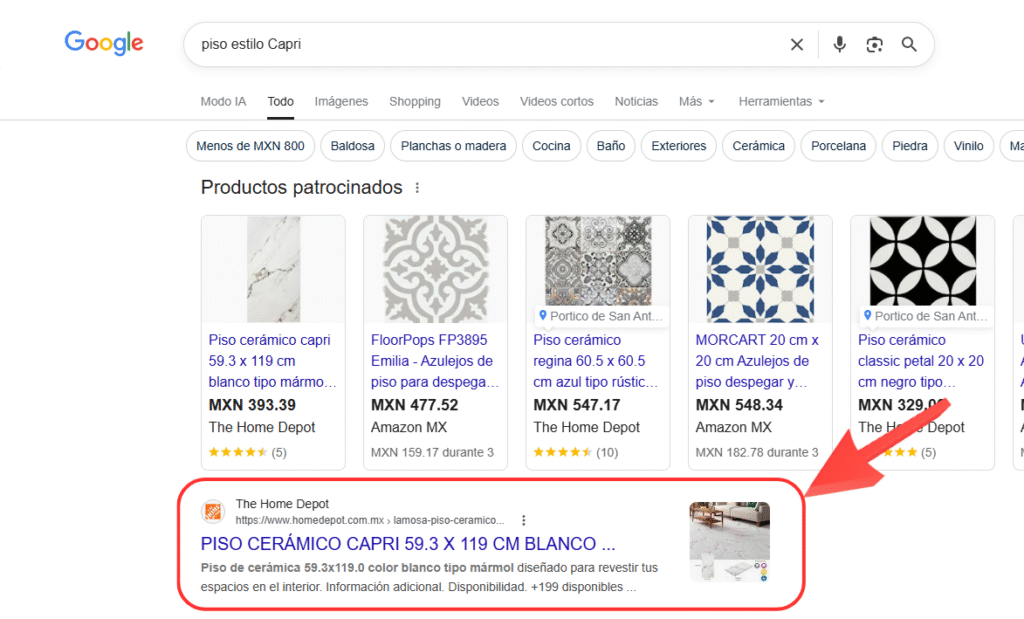Open the organic result's room thumbnail image

click(729, 541)
